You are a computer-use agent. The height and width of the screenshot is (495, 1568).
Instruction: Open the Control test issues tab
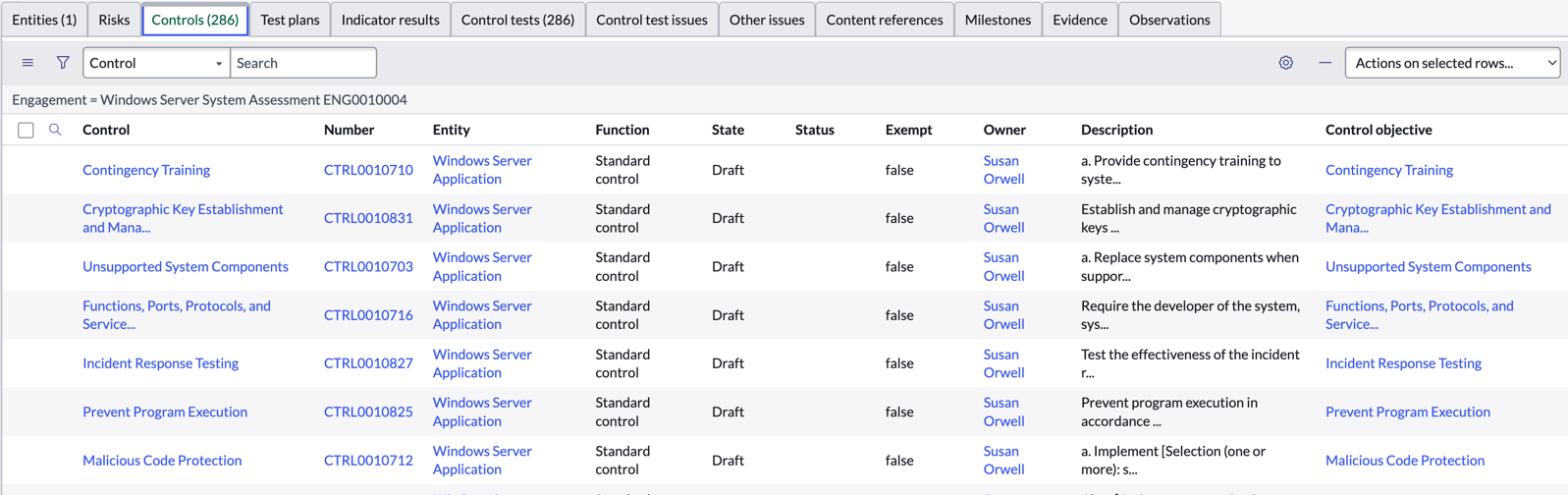click(652, 20)
